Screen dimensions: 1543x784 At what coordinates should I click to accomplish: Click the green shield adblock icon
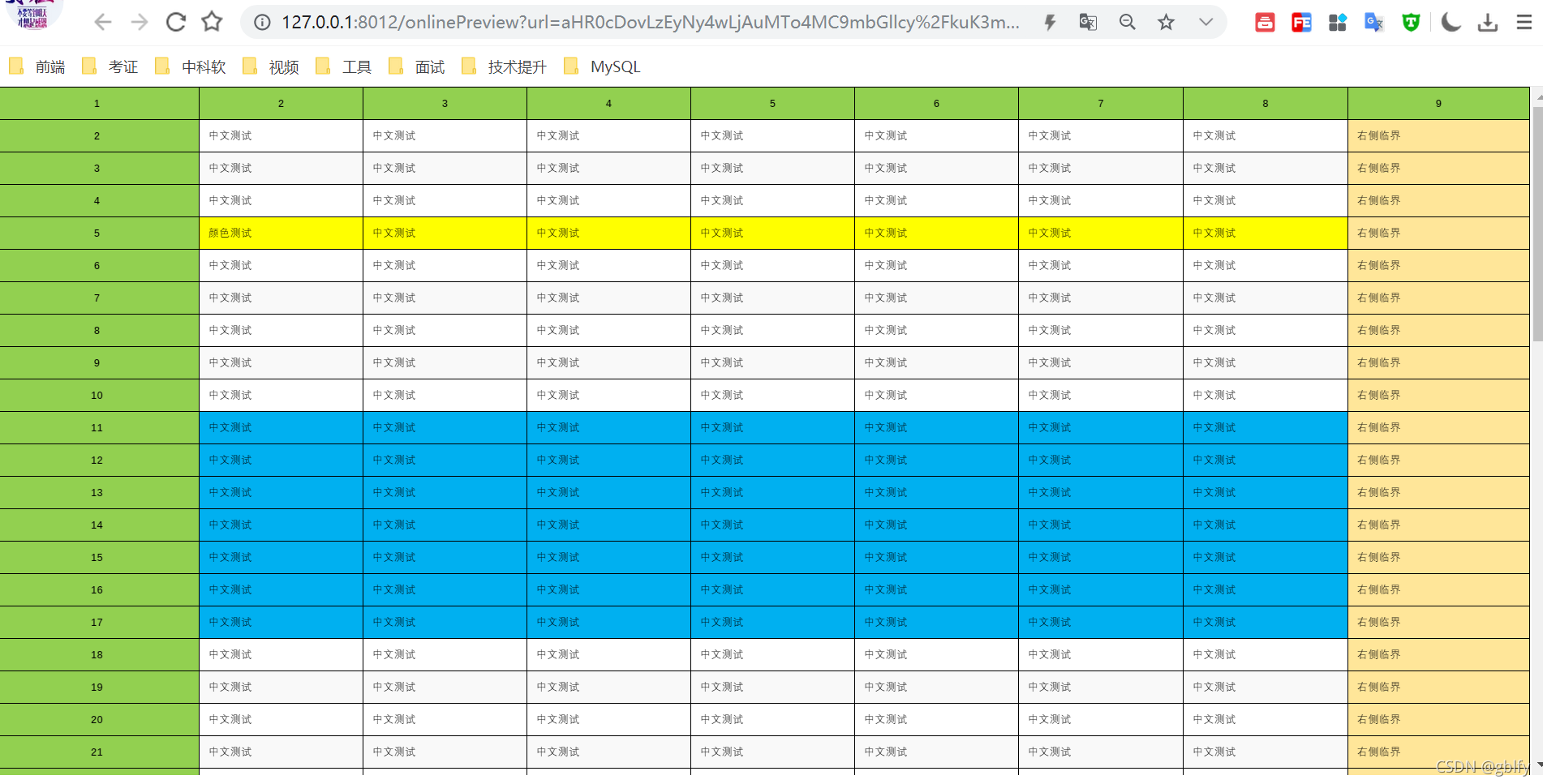[x=1411, y=23]
